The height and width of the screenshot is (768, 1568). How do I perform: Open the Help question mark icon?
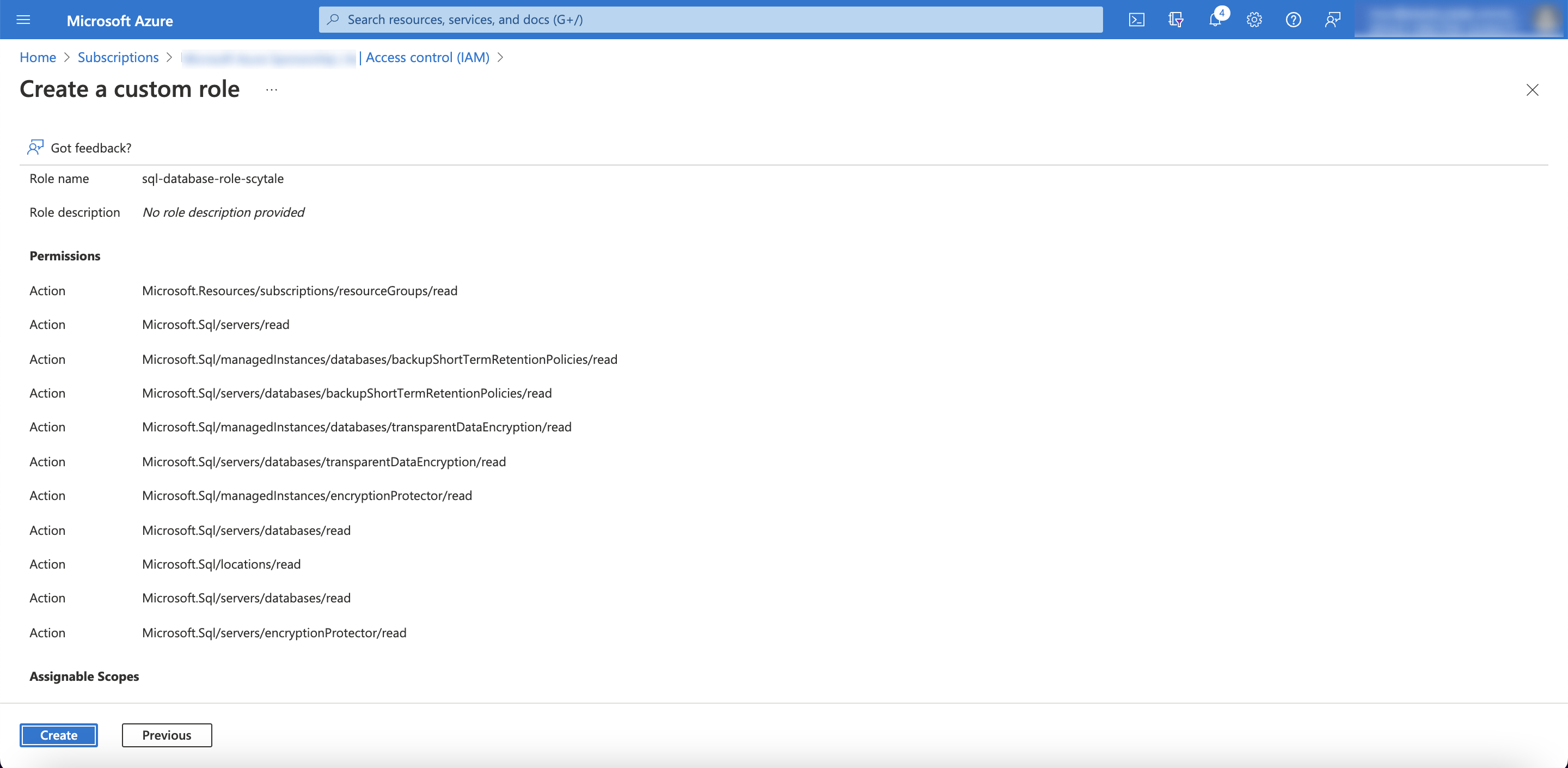(1294, 20)
